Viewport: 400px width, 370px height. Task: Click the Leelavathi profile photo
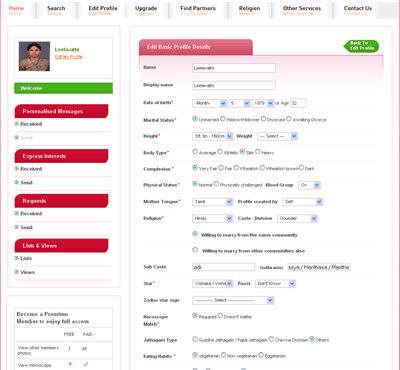pos(34,56)
